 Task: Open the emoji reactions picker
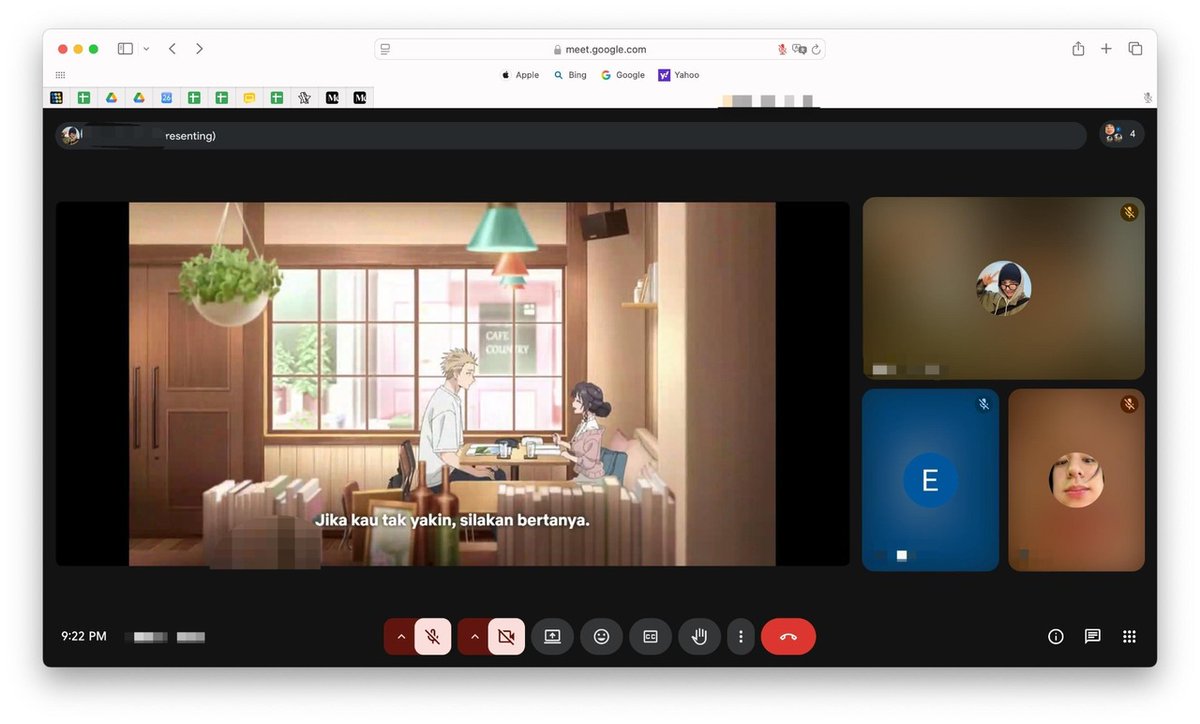click(x=601, y=636)
